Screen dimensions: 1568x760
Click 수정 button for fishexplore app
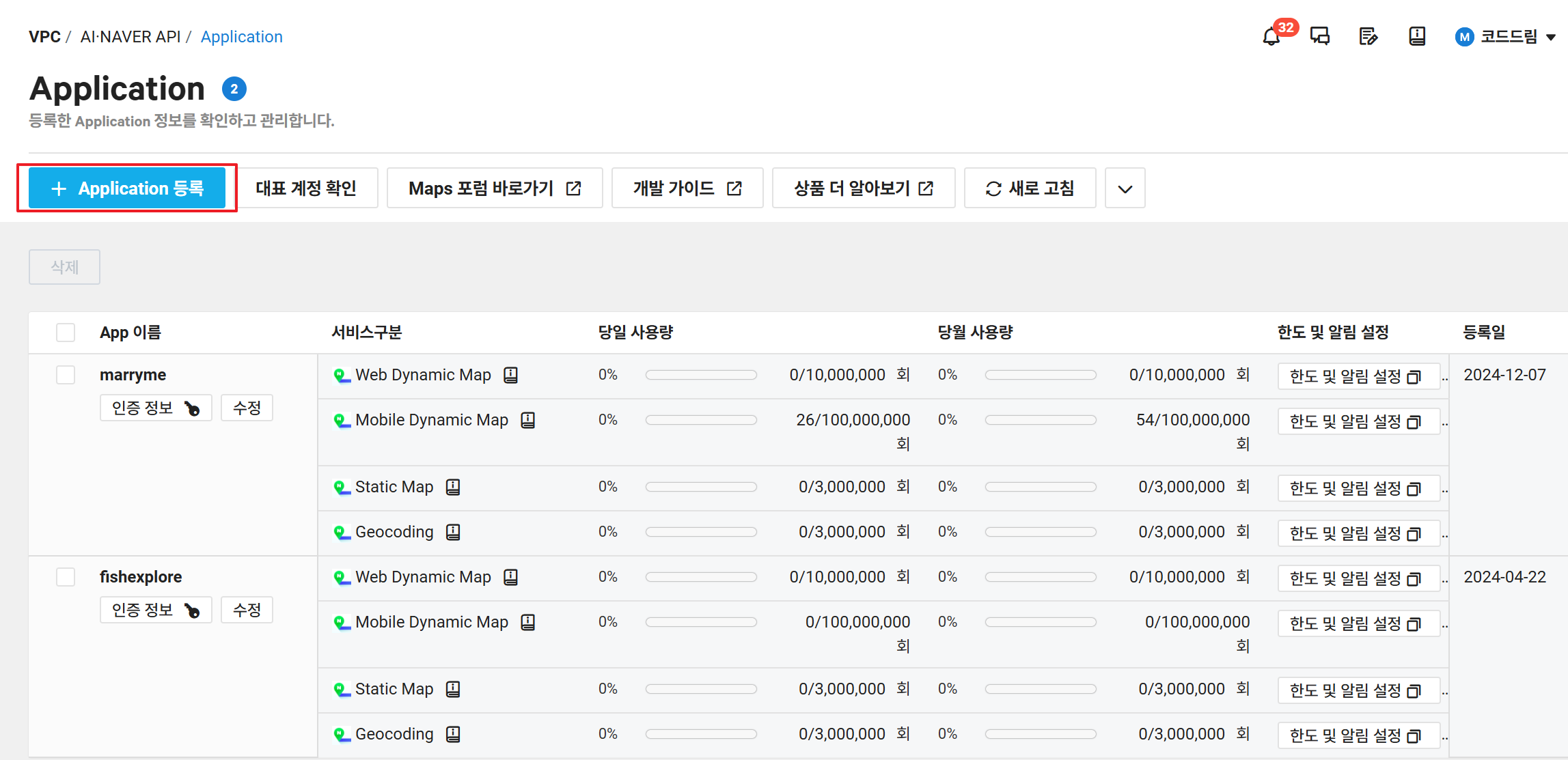(x=247, y=610)
